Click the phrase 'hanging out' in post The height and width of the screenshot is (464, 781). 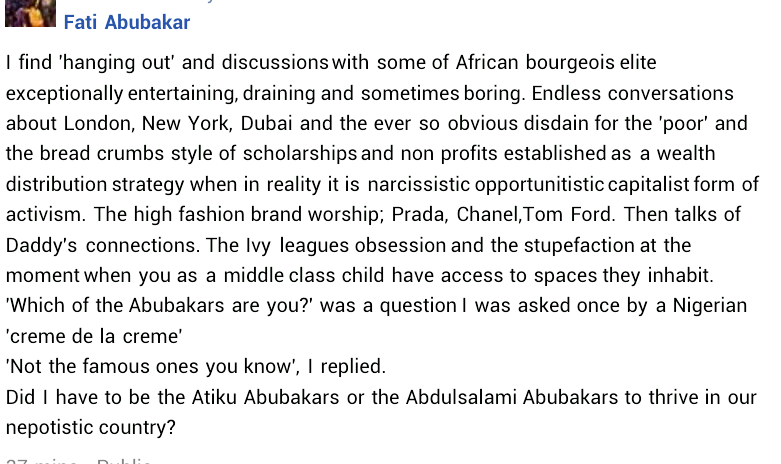(117, 63)
